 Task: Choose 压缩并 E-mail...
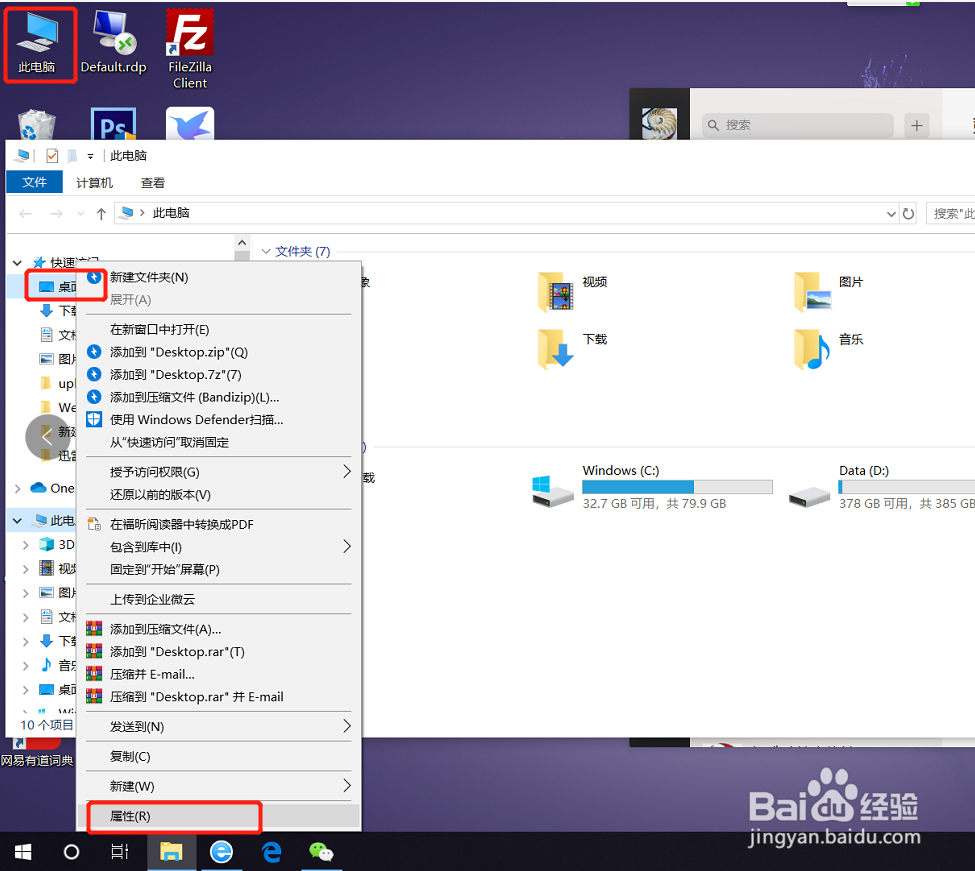pos(218,674)
